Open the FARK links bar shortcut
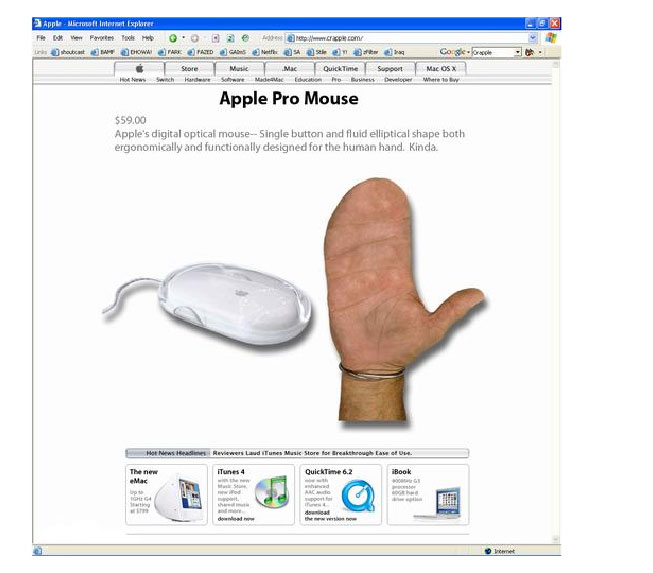Image resolution: width=653 pixels, height=573 pixels. (x=169, y=52)
